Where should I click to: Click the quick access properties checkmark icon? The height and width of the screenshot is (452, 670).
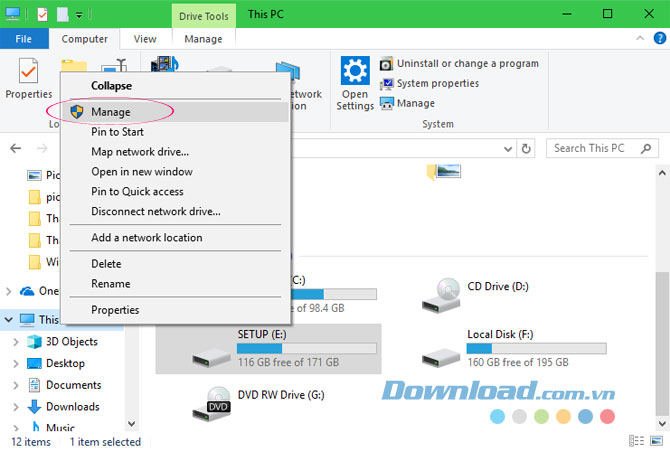coord(42,15)
